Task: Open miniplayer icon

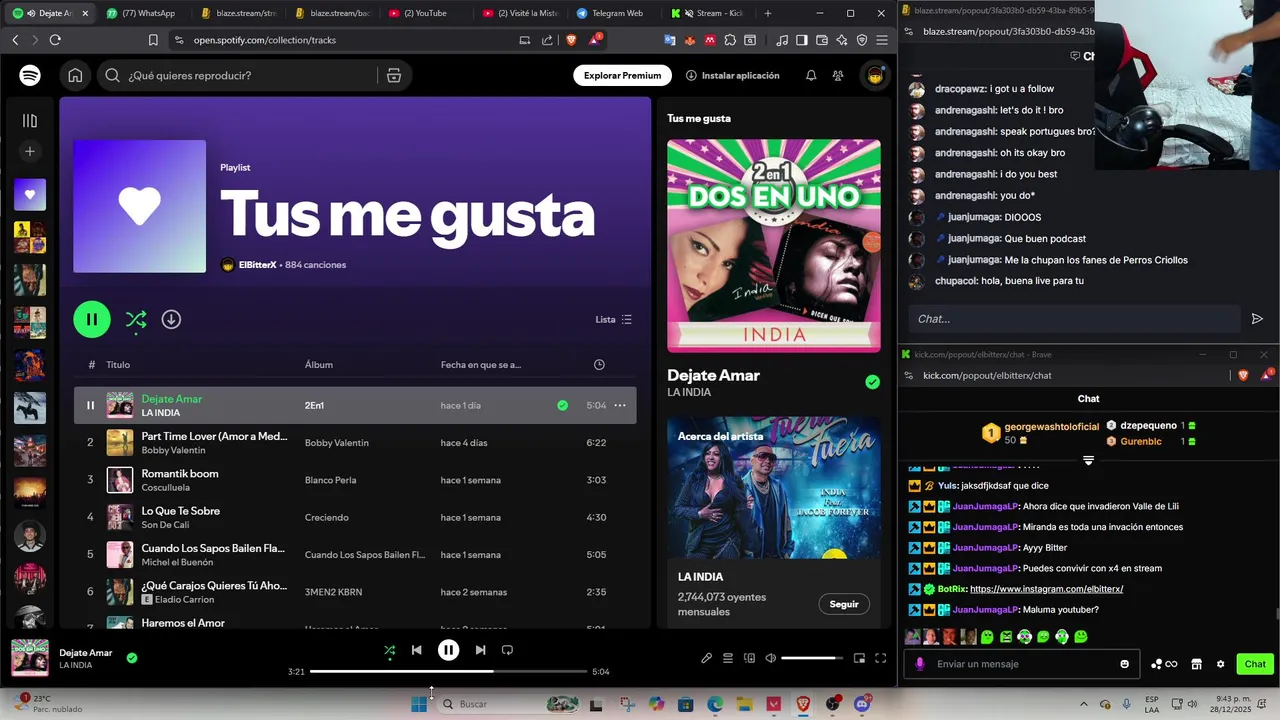Action: click(859, 658)
